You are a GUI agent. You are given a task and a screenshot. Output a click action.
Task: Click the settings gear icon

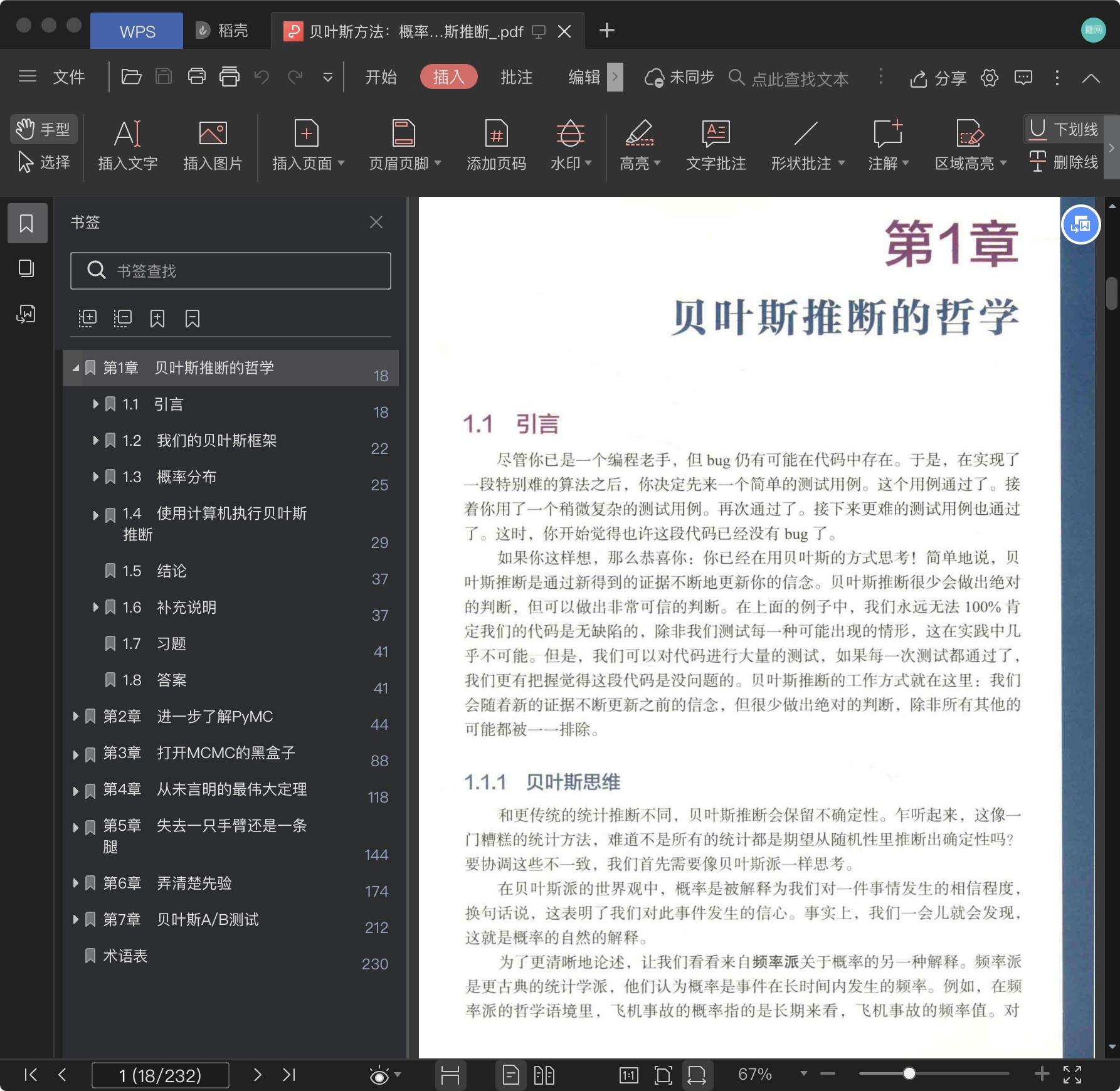point(990,78)
